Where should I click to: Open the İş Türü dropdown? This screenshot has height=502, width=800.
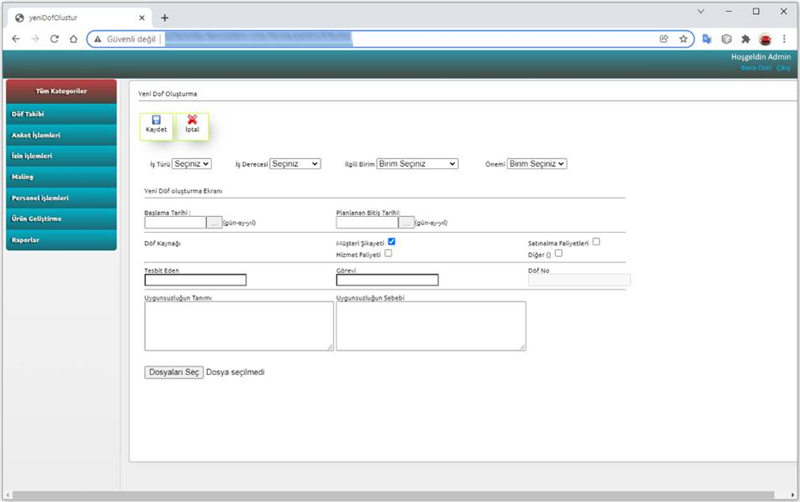coord(192,164)
